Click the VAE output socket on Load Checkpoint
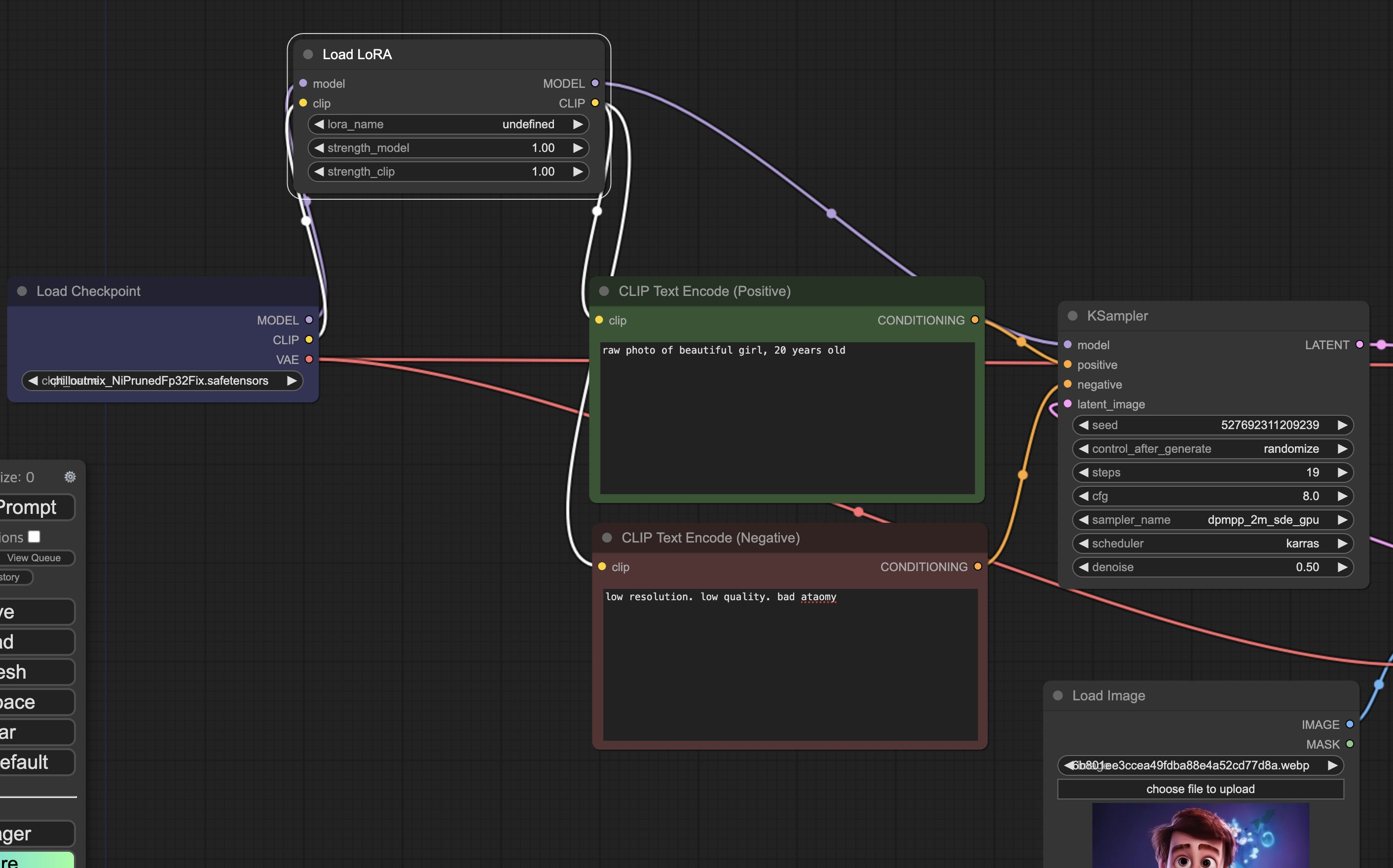The height and width of the screenshot is (868, 1393). click(309, 360)
